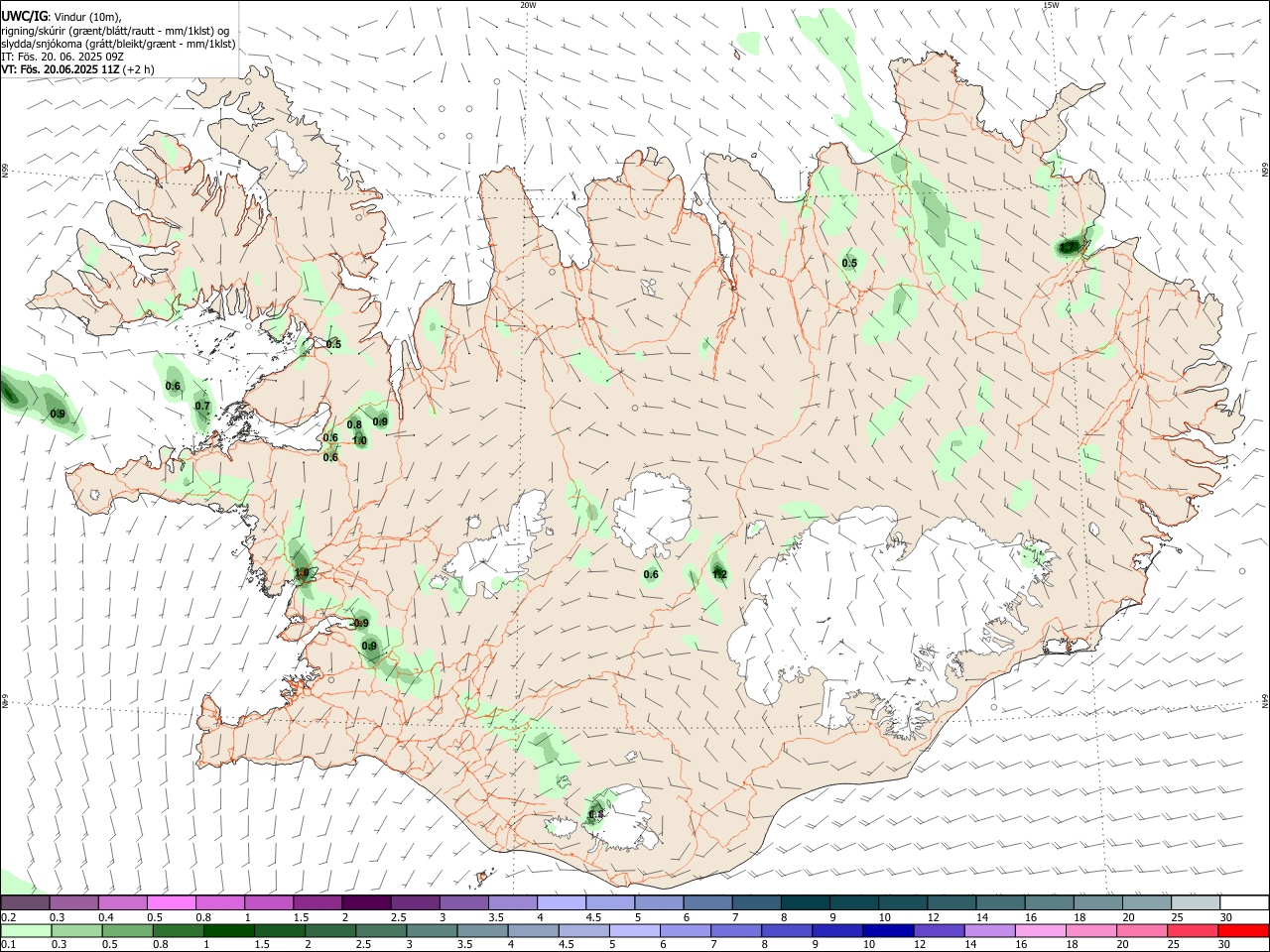1270x952 pixels.
Task: Pick the upper legend swatch starting at 2
Action: pos(365,903)
